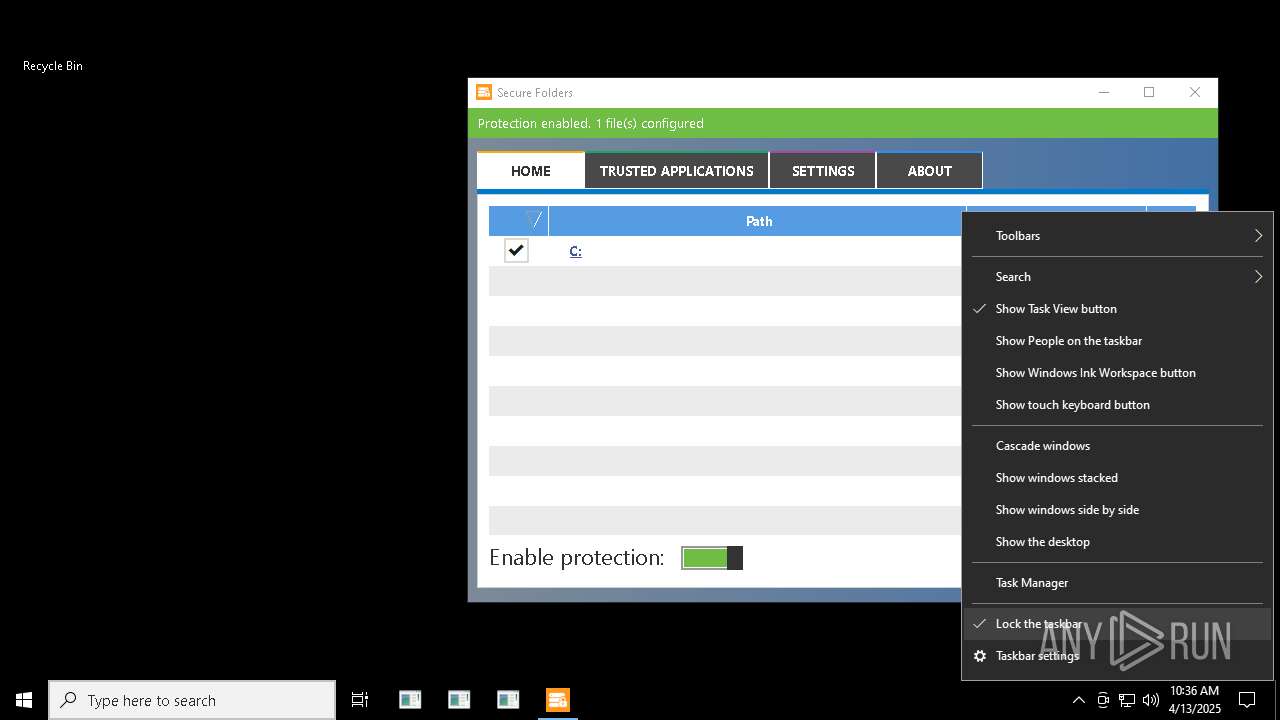Uncheck the C: path checkbox
This screenshot has width=1280, height=720.
tap(516, 250)
